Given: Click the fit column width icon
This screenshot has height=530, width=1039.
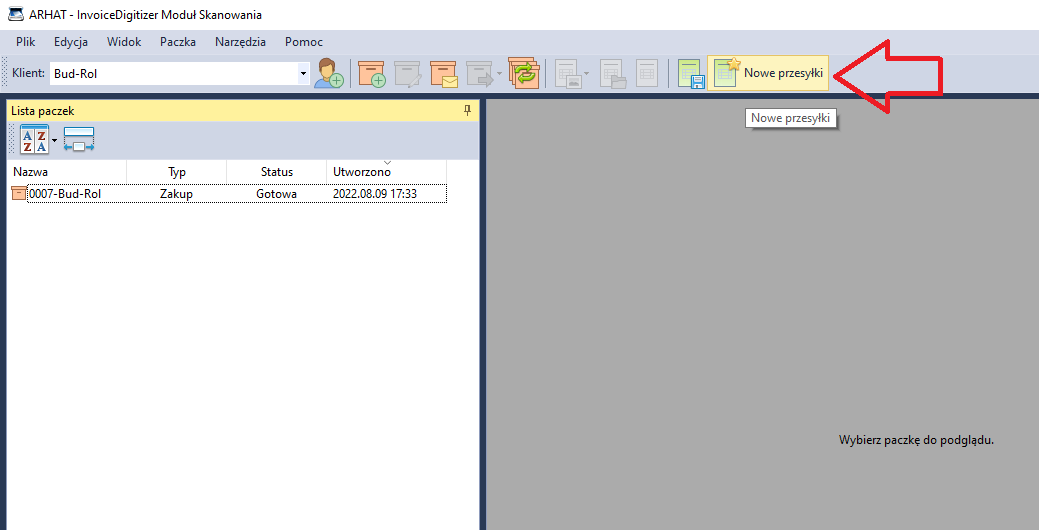Looking at the screenshot, I should (79, 140).
